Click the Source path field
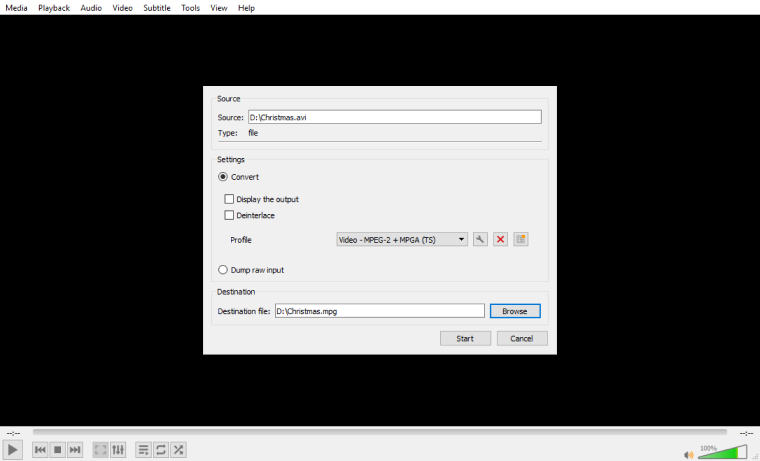This screenshot has height=461, width=760. click(395, 117)
